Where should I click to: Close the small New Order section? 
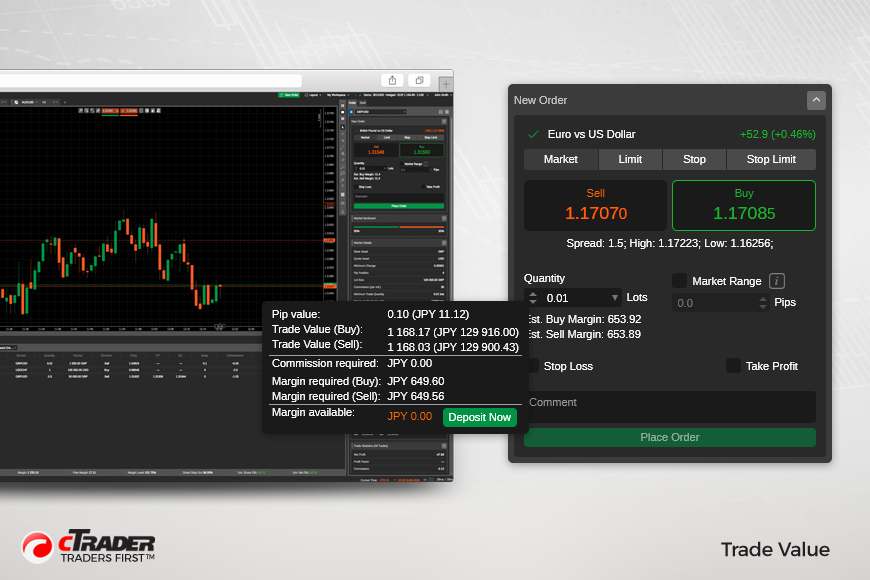click(x=444, y=122)
